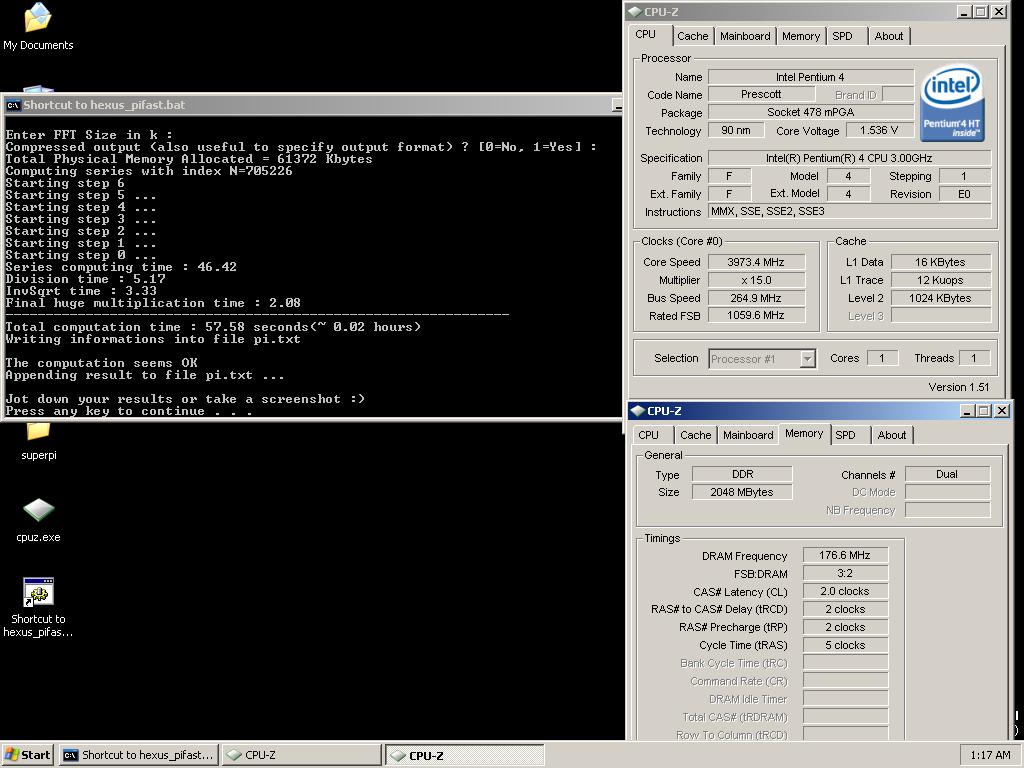The image size is (1024, 768).
Task: Open the Windows Start button
Action: coord(27,755)
